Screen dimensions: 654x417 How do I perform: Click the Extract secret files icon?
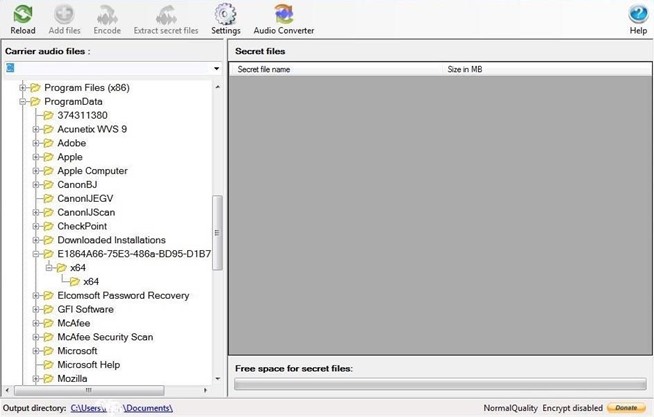click(166, 14)
